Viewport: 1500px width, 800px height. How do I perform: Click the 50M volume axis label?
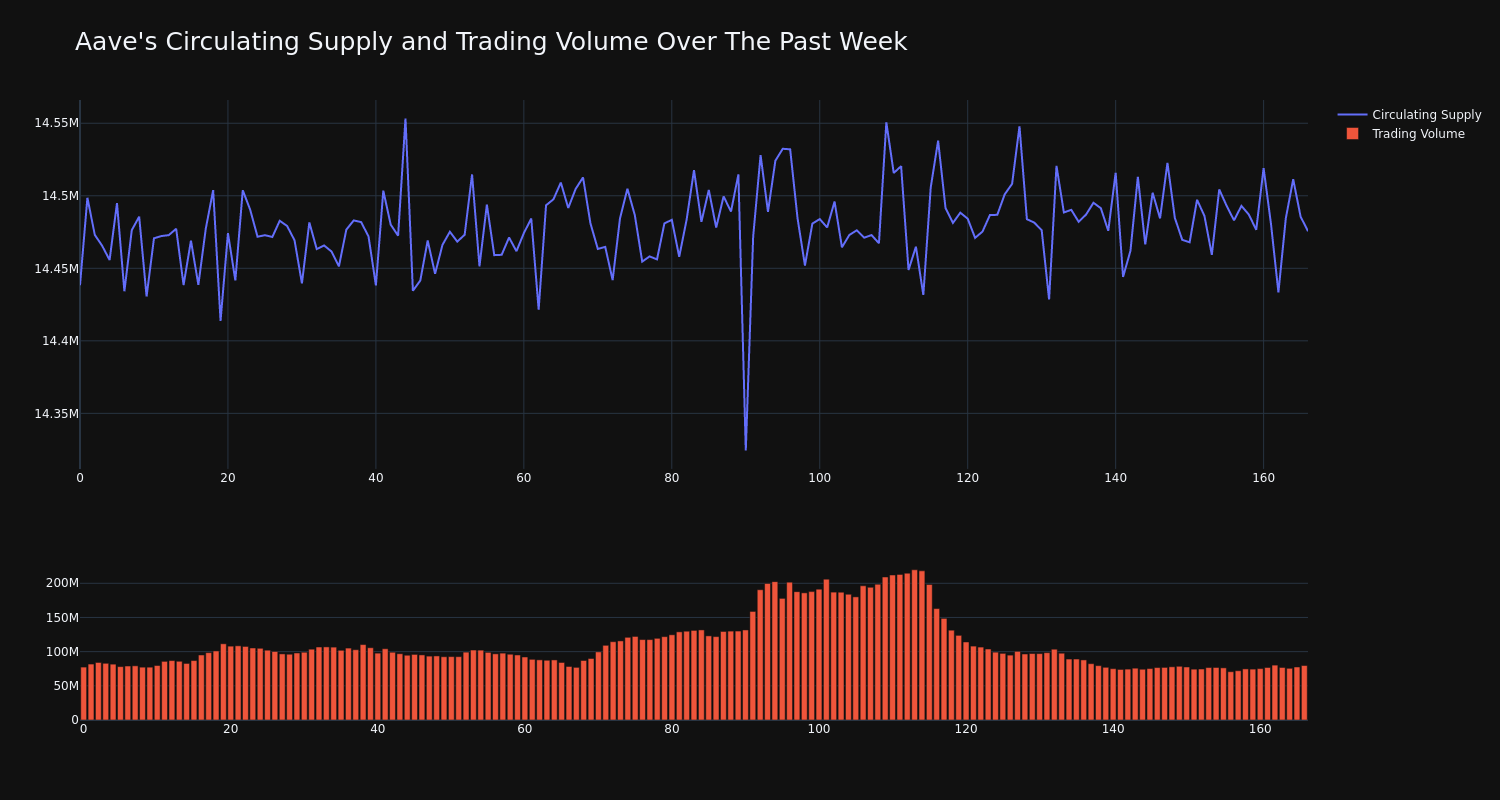tap(65, 685)
